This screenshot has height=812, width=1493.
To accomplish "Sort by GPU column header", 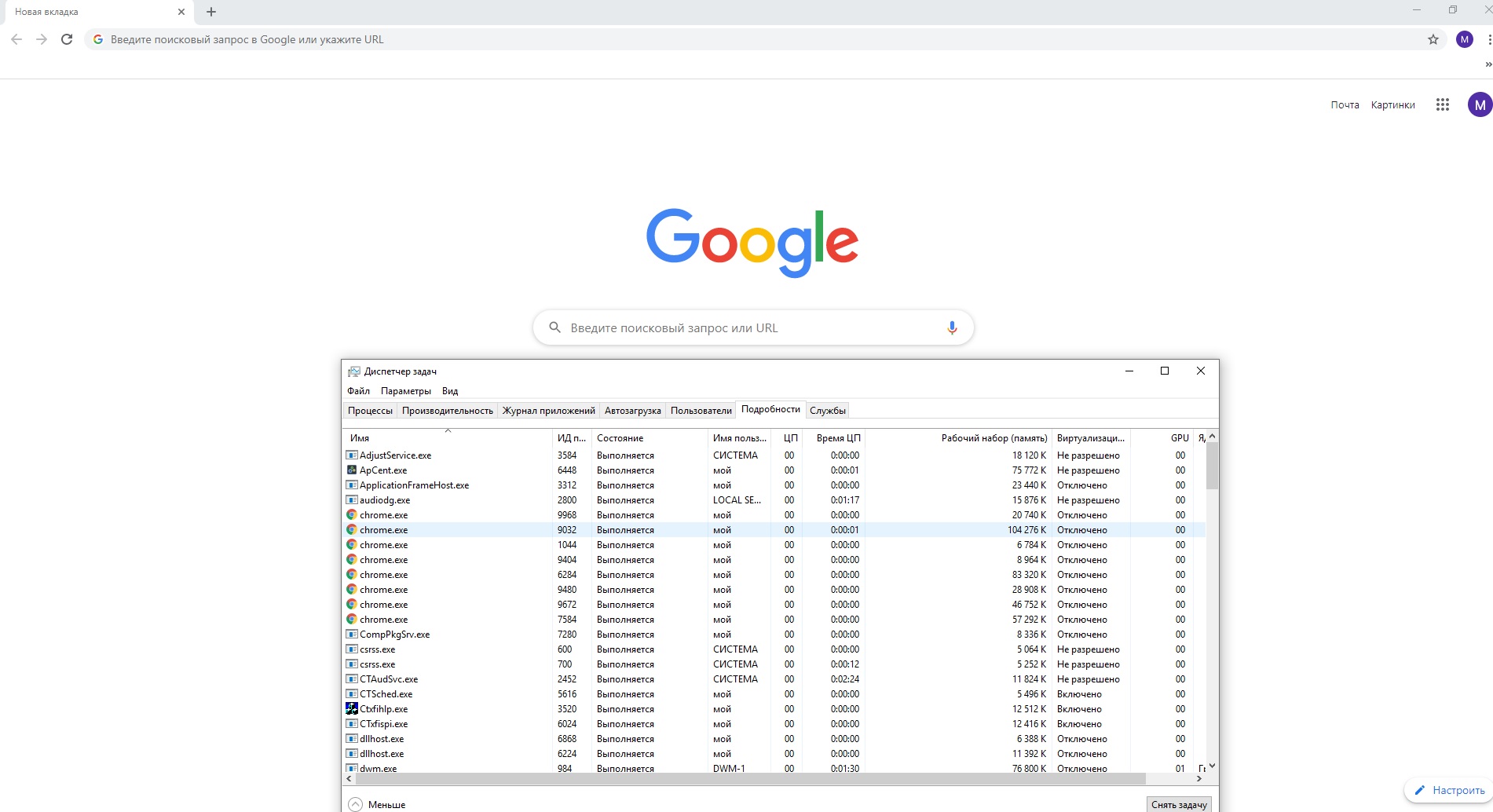I will (x=1162, y=438).
